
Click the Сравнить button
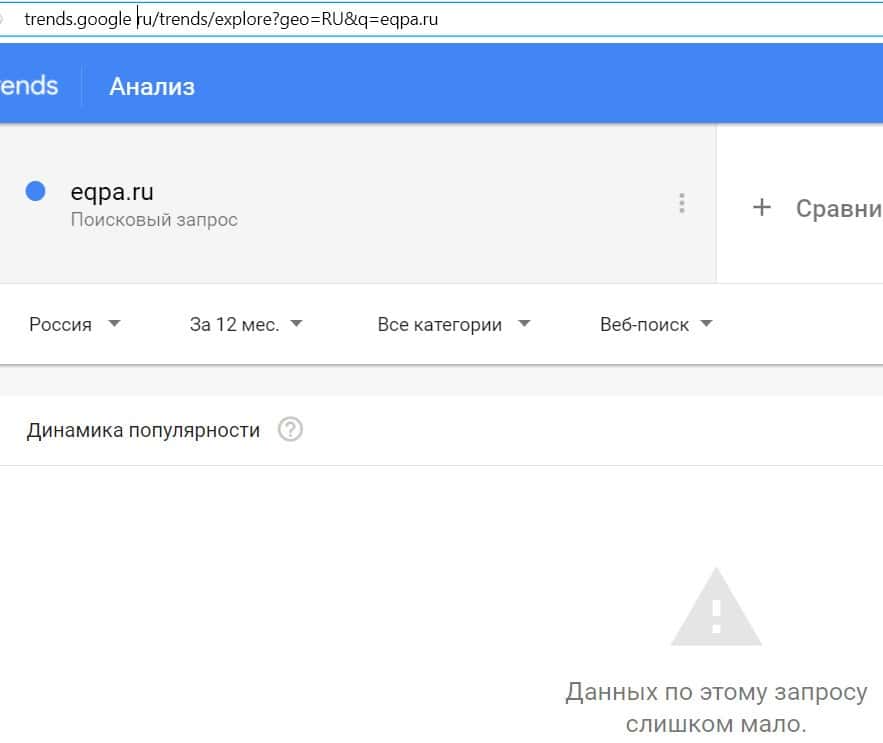tap(838, 209)
